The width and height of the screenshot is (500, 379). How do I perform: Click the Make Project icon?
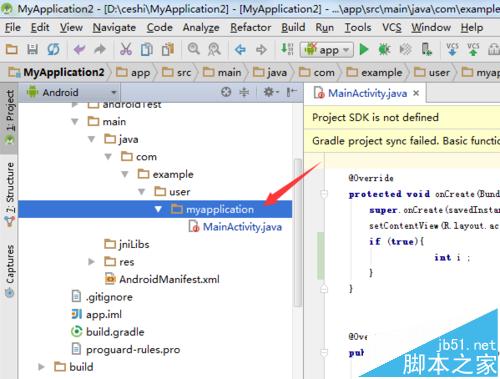(x=287, y=49)
